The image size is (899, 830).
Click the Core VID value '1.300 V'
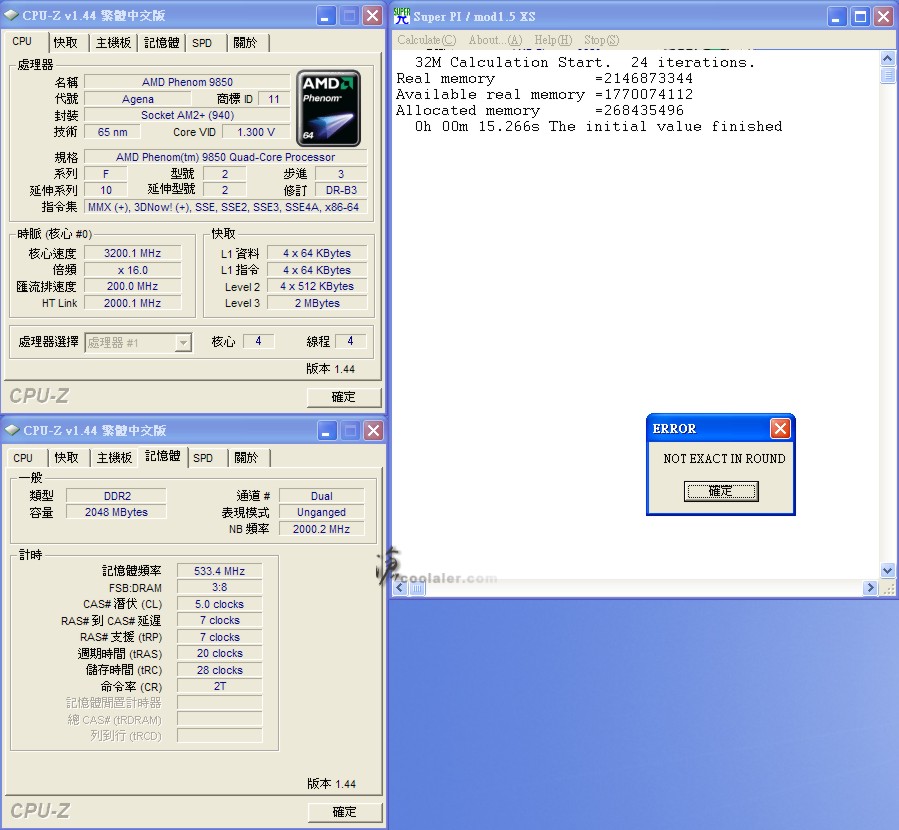click(x=256, y=132)
